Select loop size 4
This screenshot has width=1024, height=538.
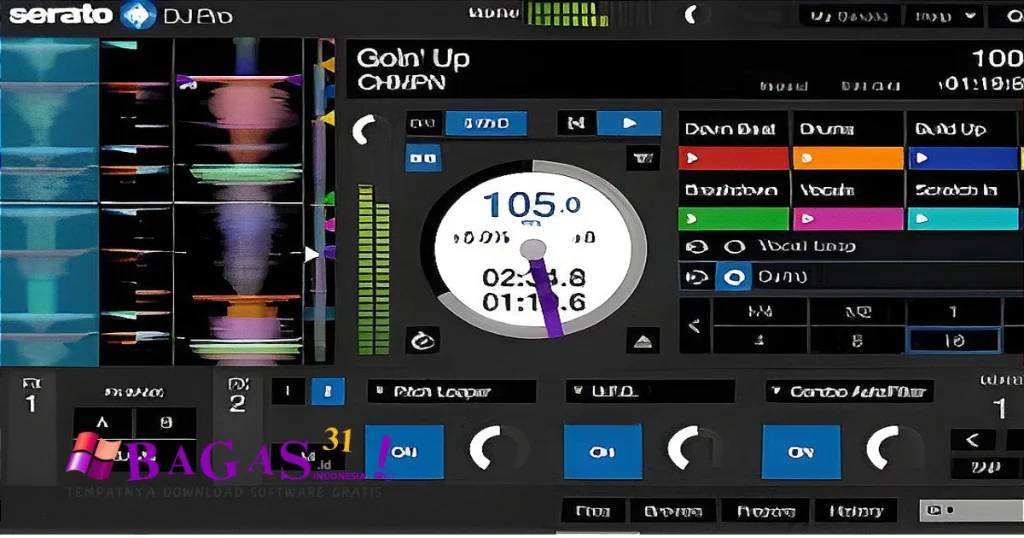tap(760, 340)
